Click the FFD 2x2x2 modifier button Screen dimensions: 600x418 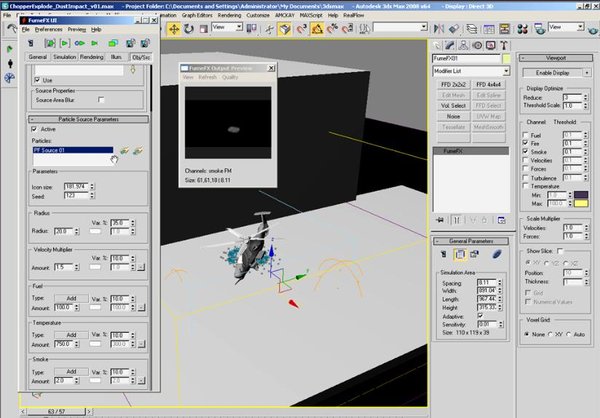click(452, 85)
